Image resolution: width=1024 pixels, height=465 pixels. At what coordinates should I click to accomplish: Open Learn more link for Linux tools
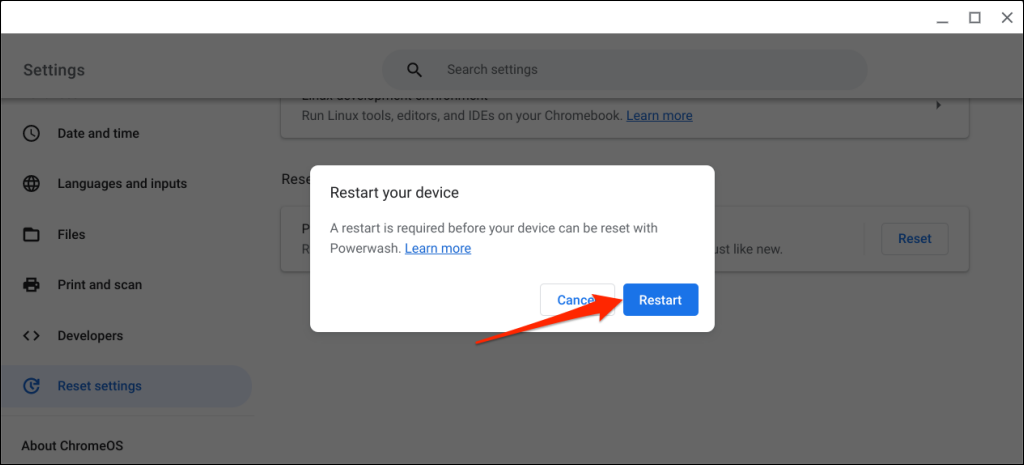point(659,115)
